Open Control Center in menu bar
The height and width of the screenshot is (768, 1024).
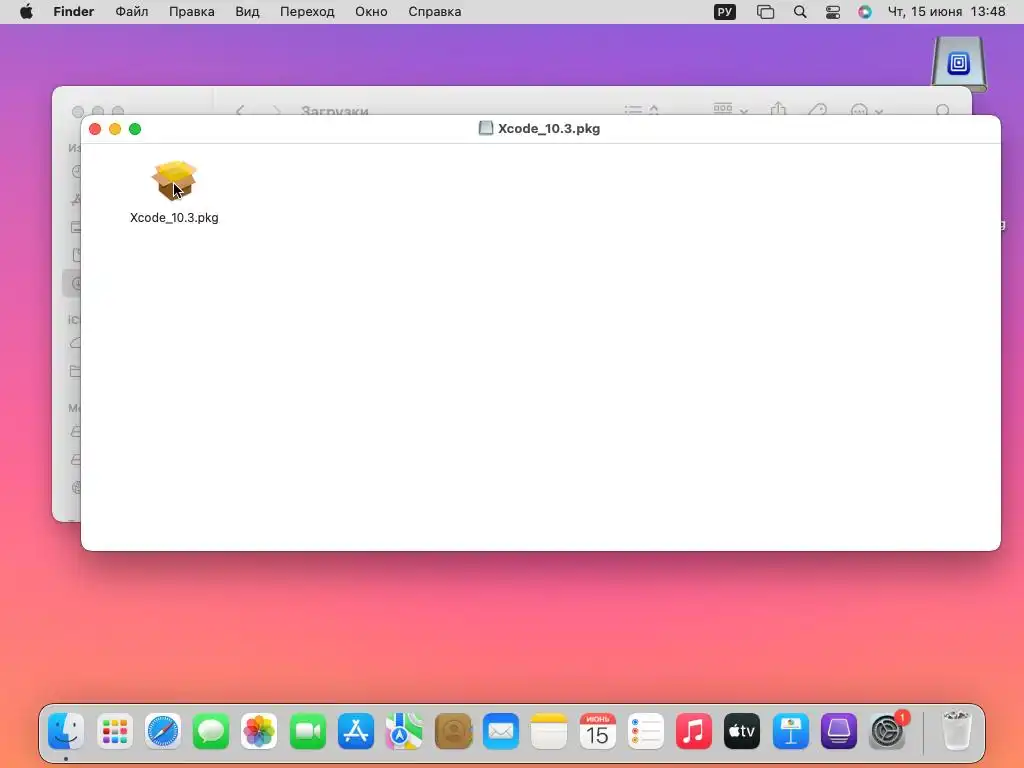(833, 12)
